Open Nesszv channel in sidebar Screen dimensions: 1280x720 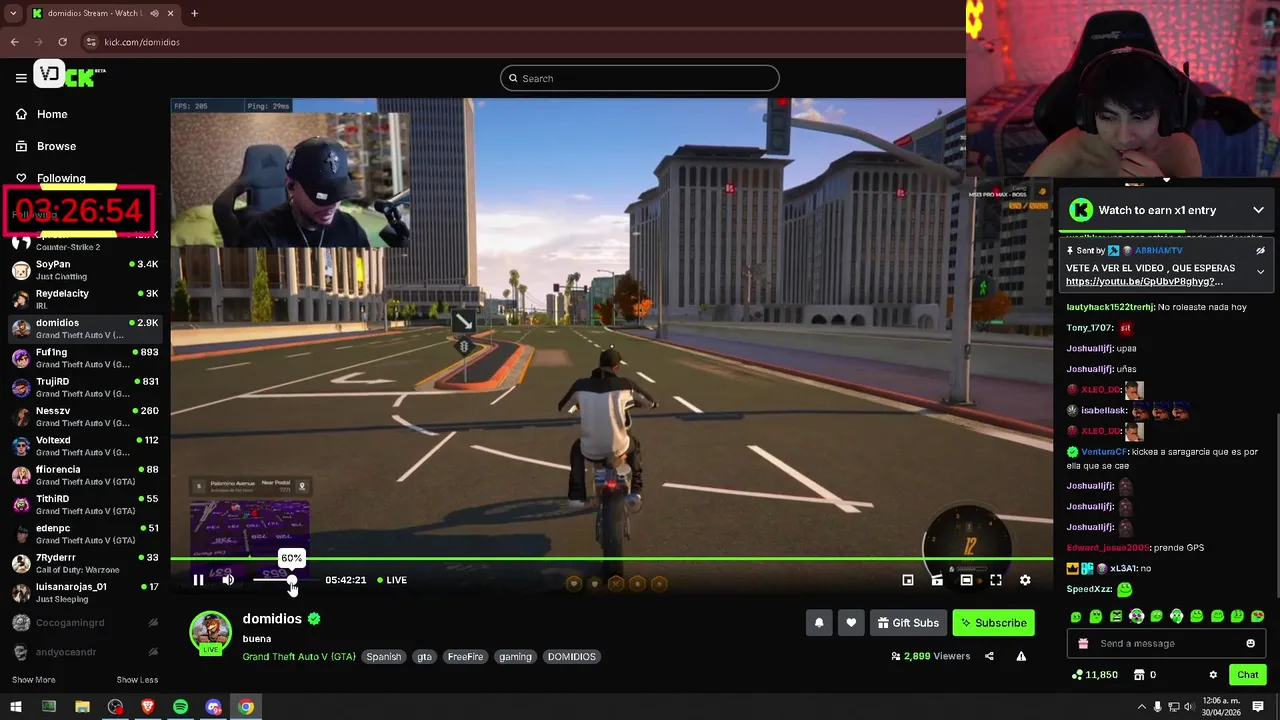click(x=85, y=416)
